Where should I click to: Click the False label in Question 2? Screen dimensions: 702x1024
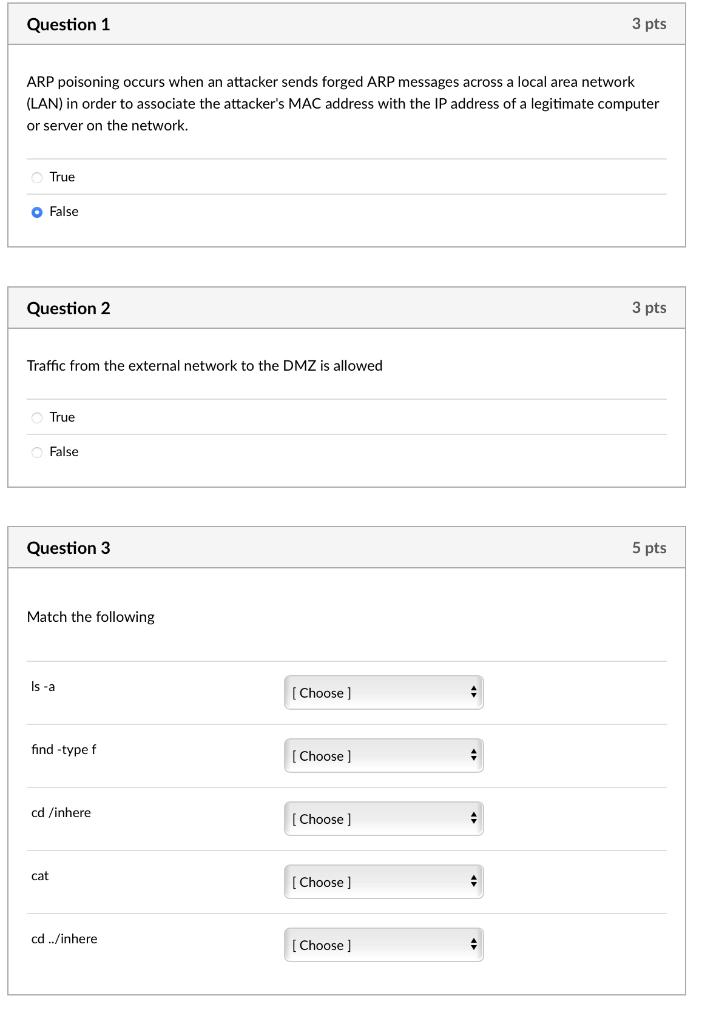point(64,452)
